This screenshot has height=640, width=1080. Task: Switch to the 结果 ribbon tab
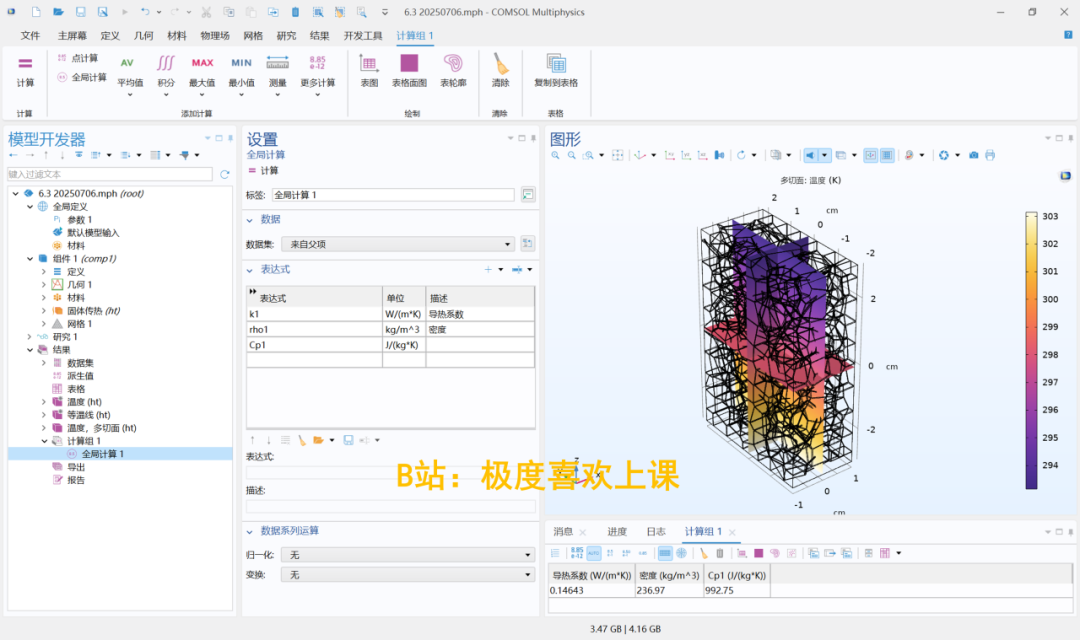coord(320,36)
